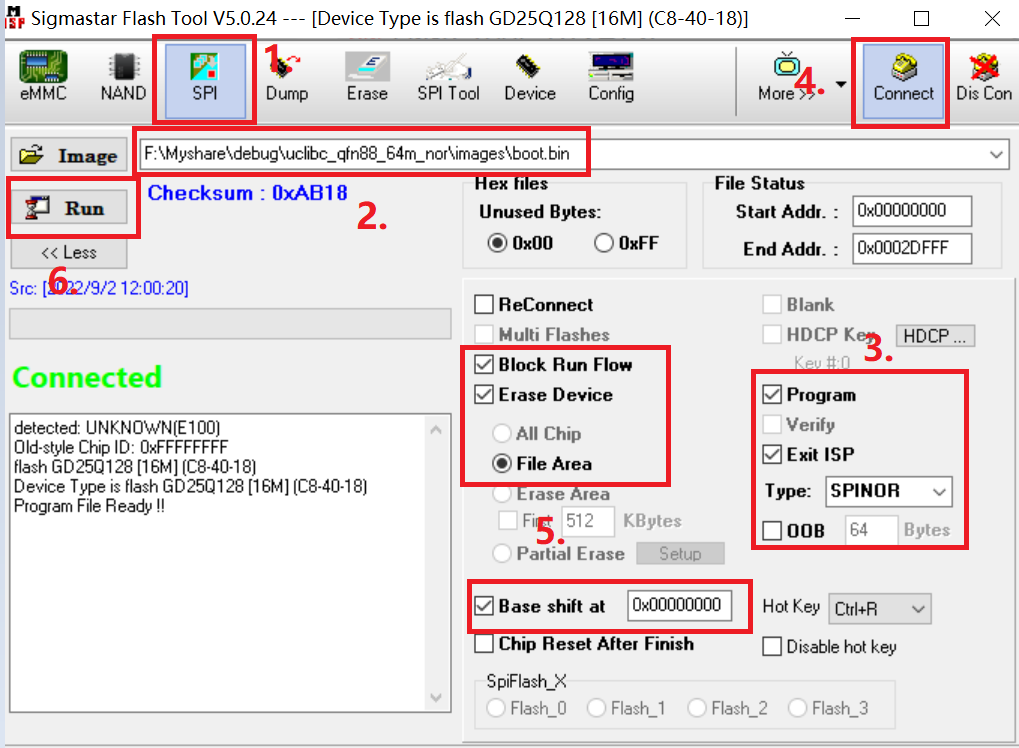Select the Flash_2 radio option

click(x=697, y=708)
